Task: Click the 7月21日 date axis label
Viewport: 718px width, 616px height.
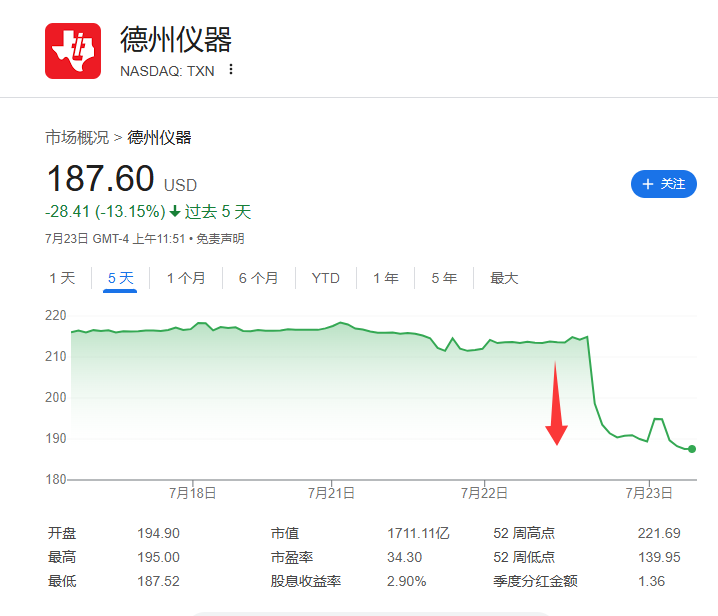Action: tap(331, 493)
